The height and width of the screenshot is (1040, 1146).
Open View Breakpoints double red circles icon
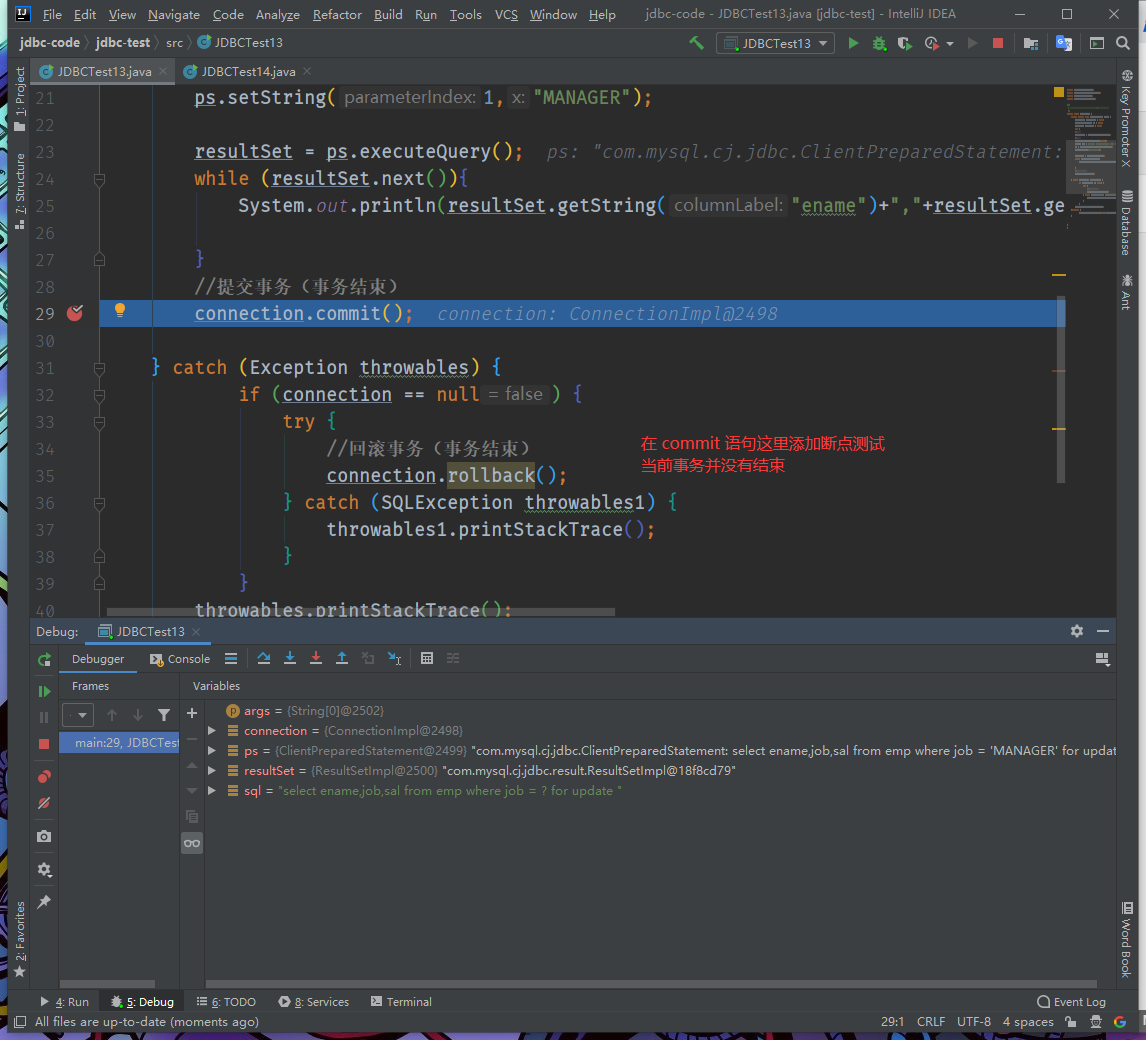[x=44, y=777]
